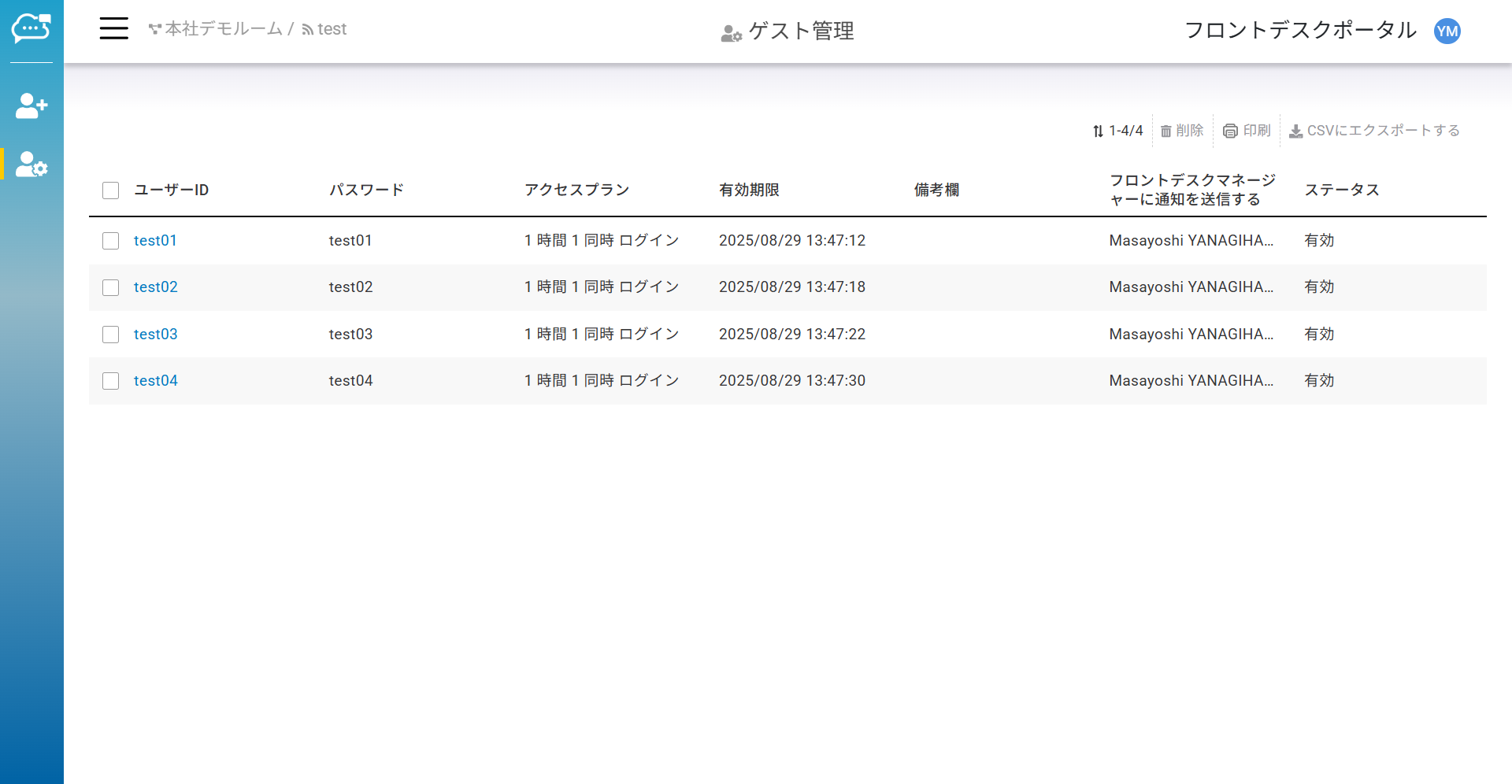Click the CSV export download icon
Screen dimensions: 1512x784
1295,131
